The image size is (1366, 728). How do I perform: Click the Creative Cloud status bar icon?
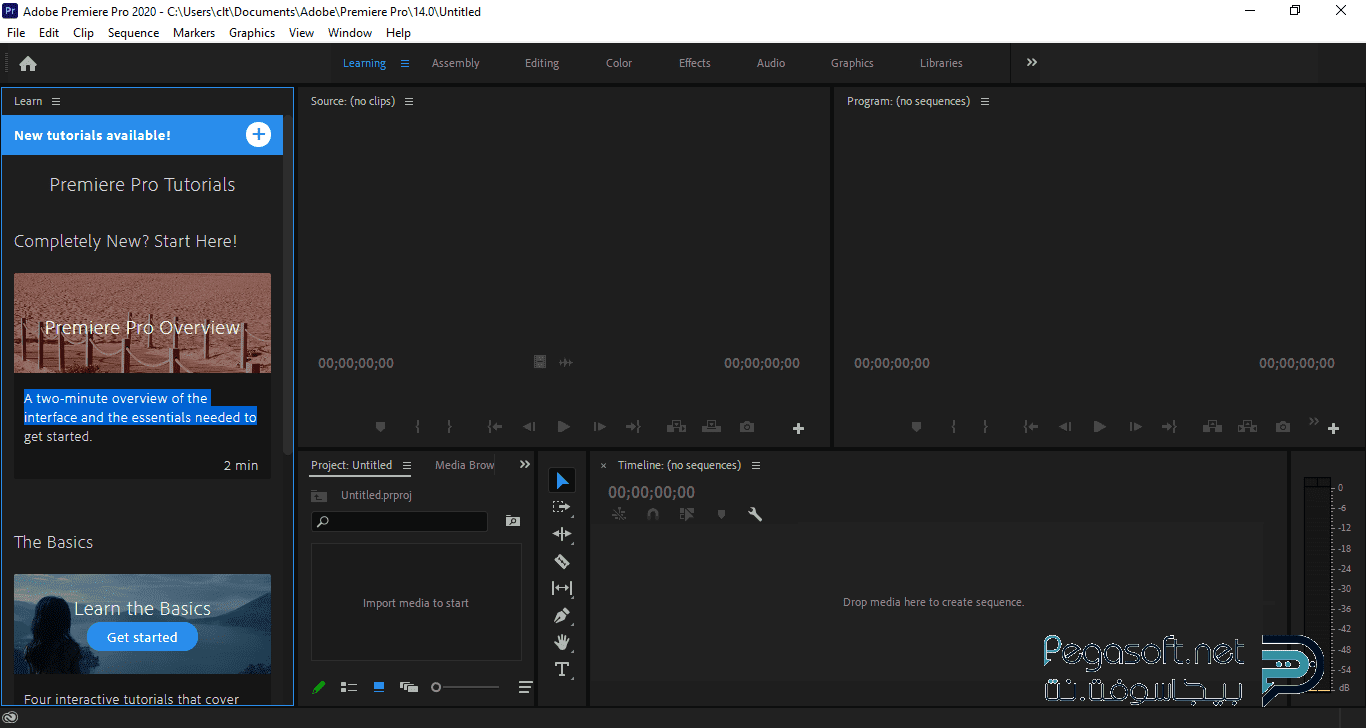(11, 718)
